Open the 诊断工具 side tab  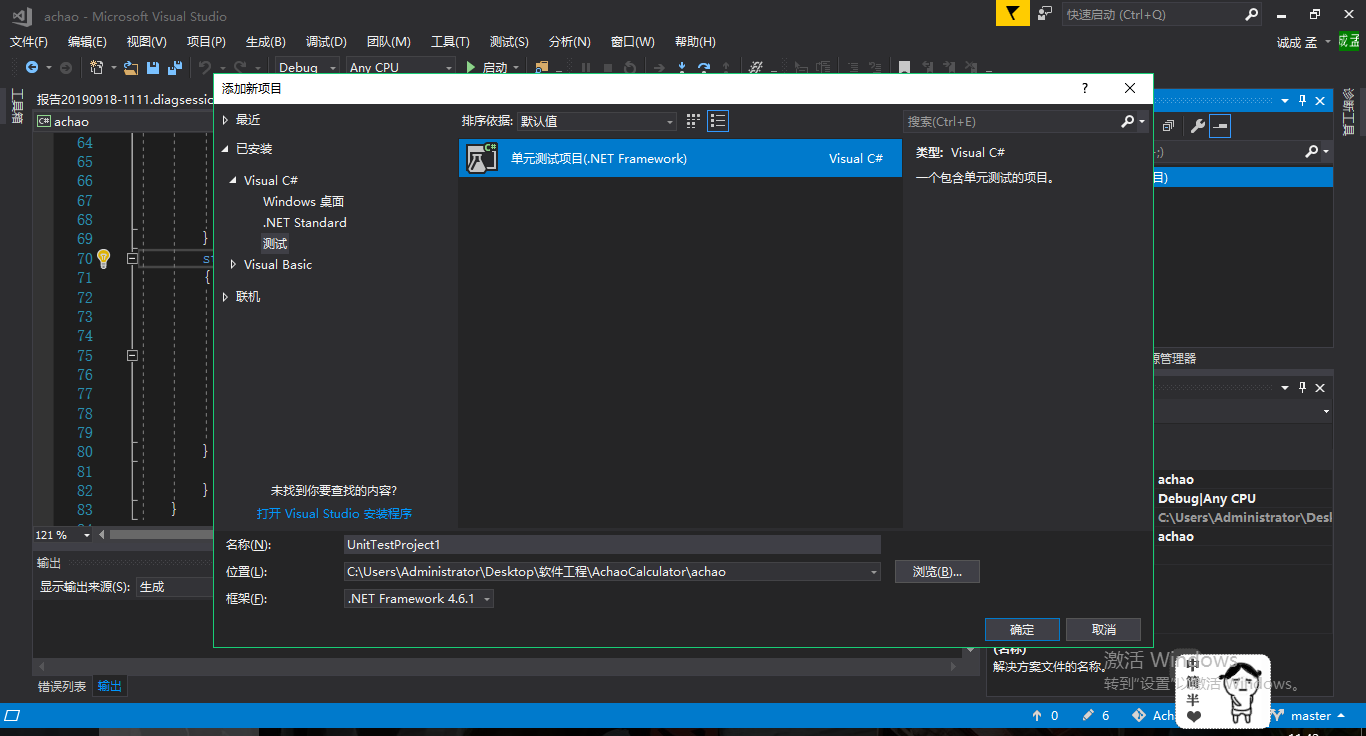click(1348, 112)
